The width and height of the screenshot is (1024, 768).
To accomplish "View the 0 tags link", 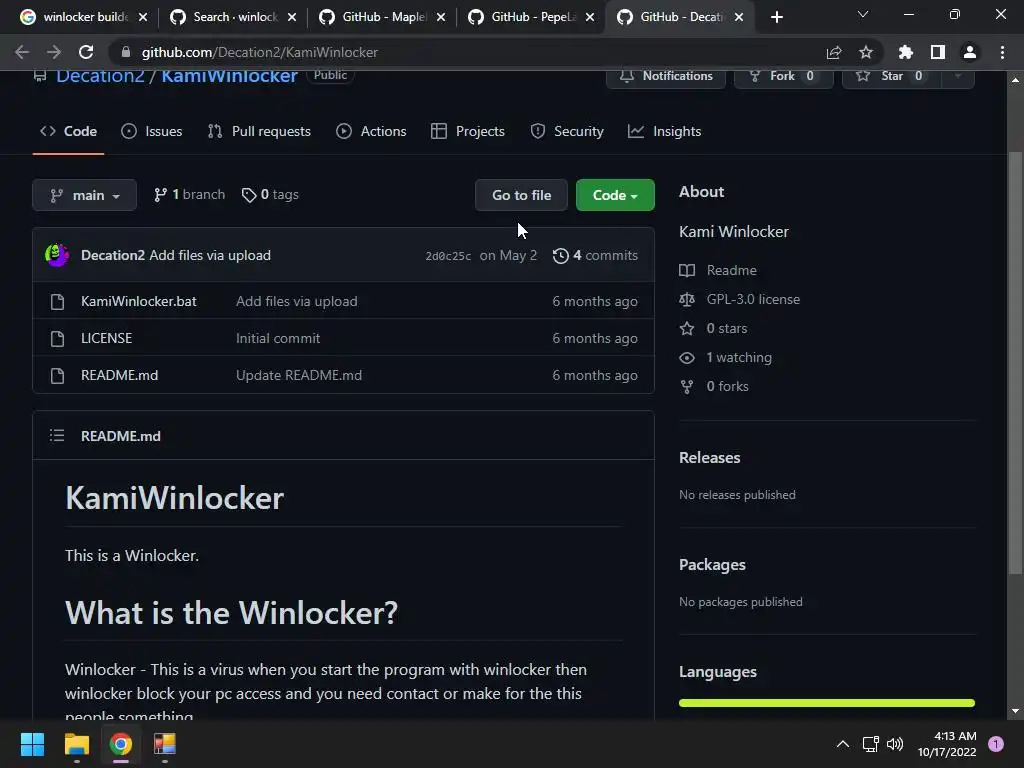I will tap(270, 195).
